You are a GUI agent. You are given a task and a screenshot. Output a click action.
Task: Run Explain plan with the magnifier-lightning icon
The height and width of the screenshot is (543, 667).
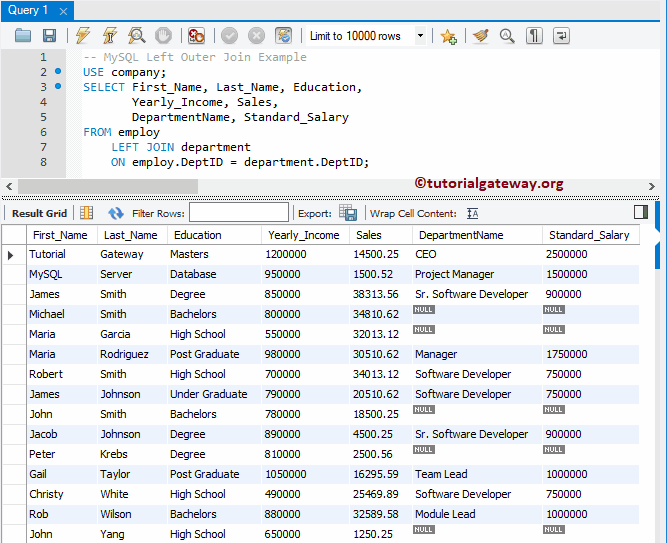click(137, 36)
